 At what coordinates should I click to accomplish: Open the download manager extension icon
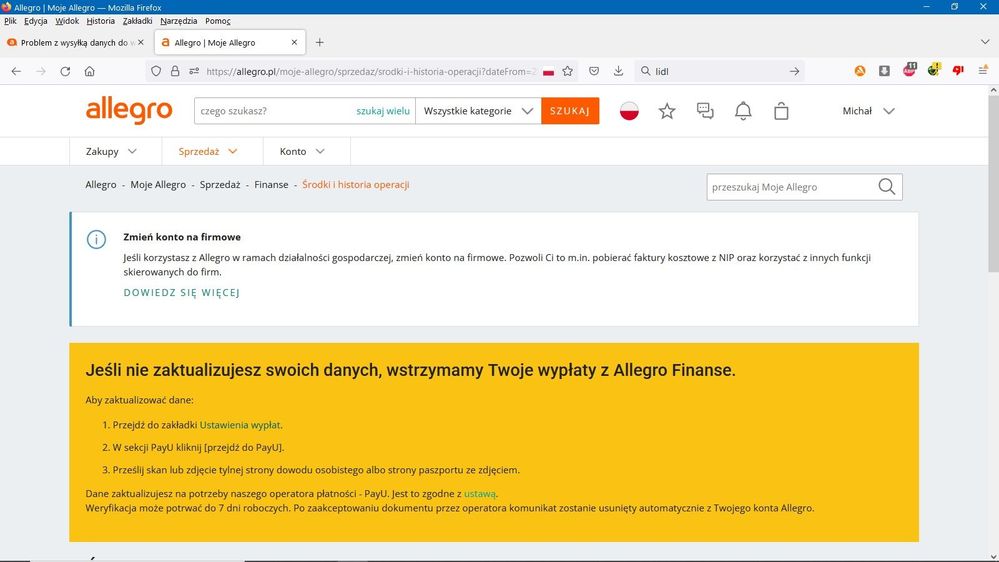[884, 71]
